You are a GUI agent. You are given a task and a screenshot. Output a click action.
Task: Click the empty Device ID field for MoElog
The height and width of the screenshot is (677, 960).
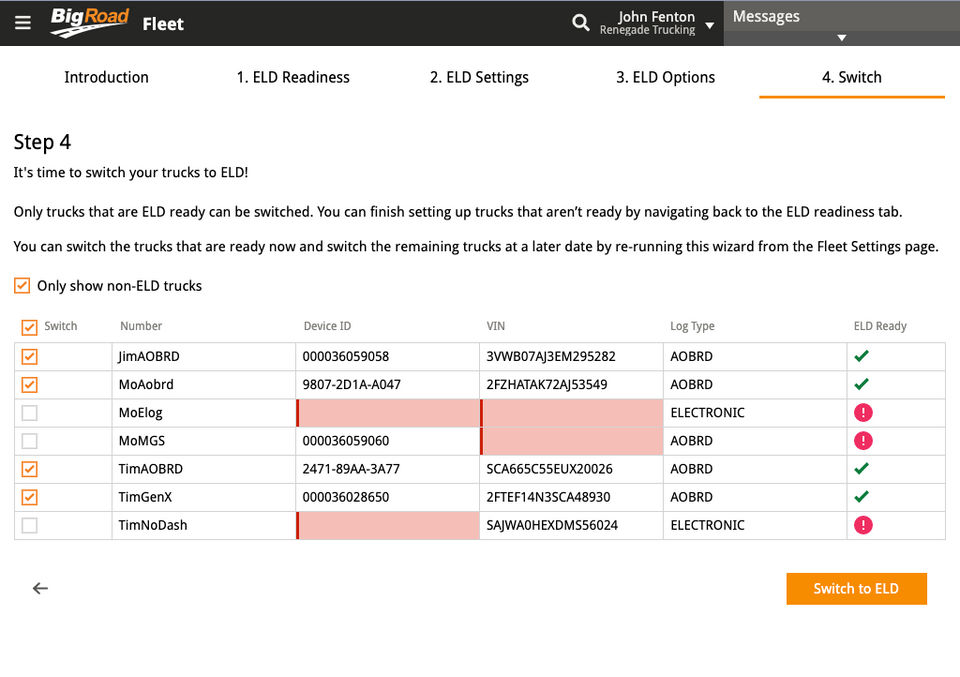[388, 413]
